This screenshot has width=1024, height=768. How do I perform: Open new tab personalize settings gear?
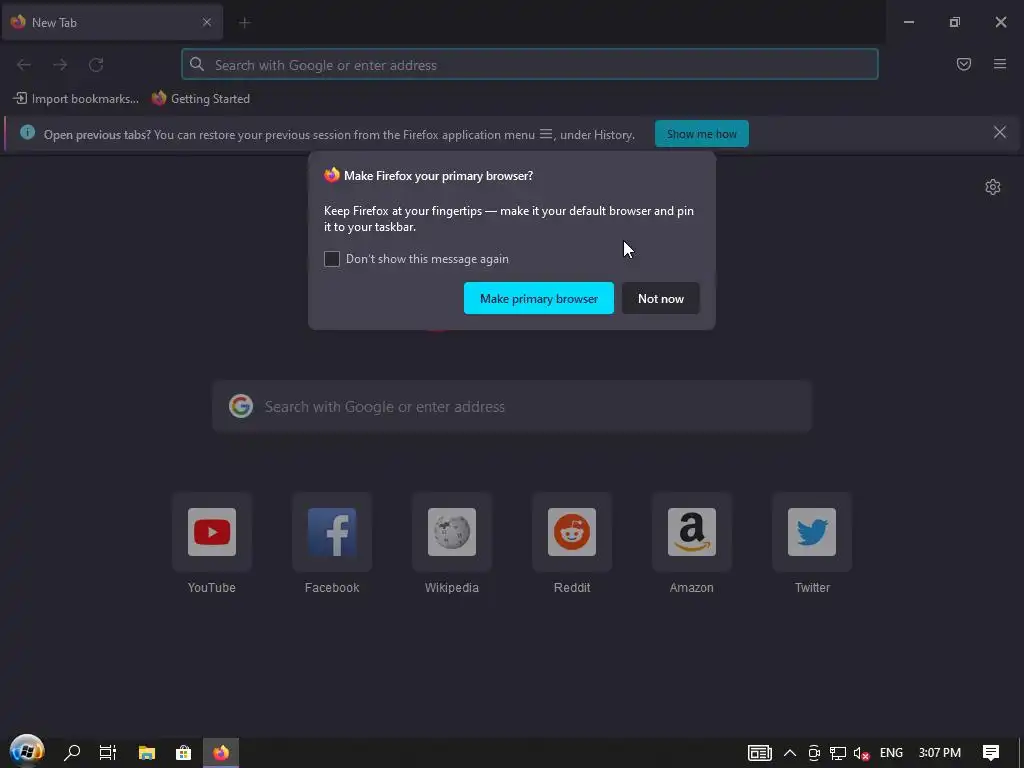click(x=993, y=187)
